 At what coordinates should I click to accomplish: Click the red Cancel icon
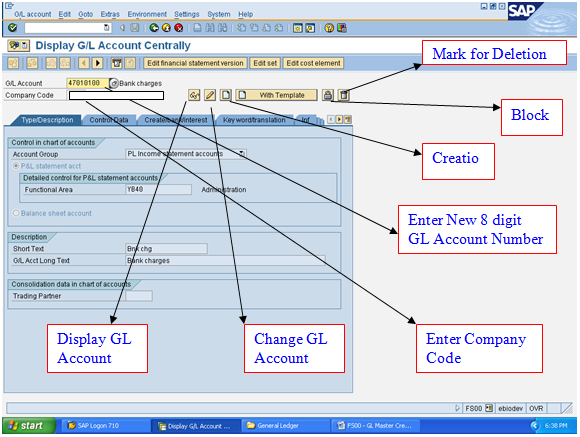(x=179, y=28)
